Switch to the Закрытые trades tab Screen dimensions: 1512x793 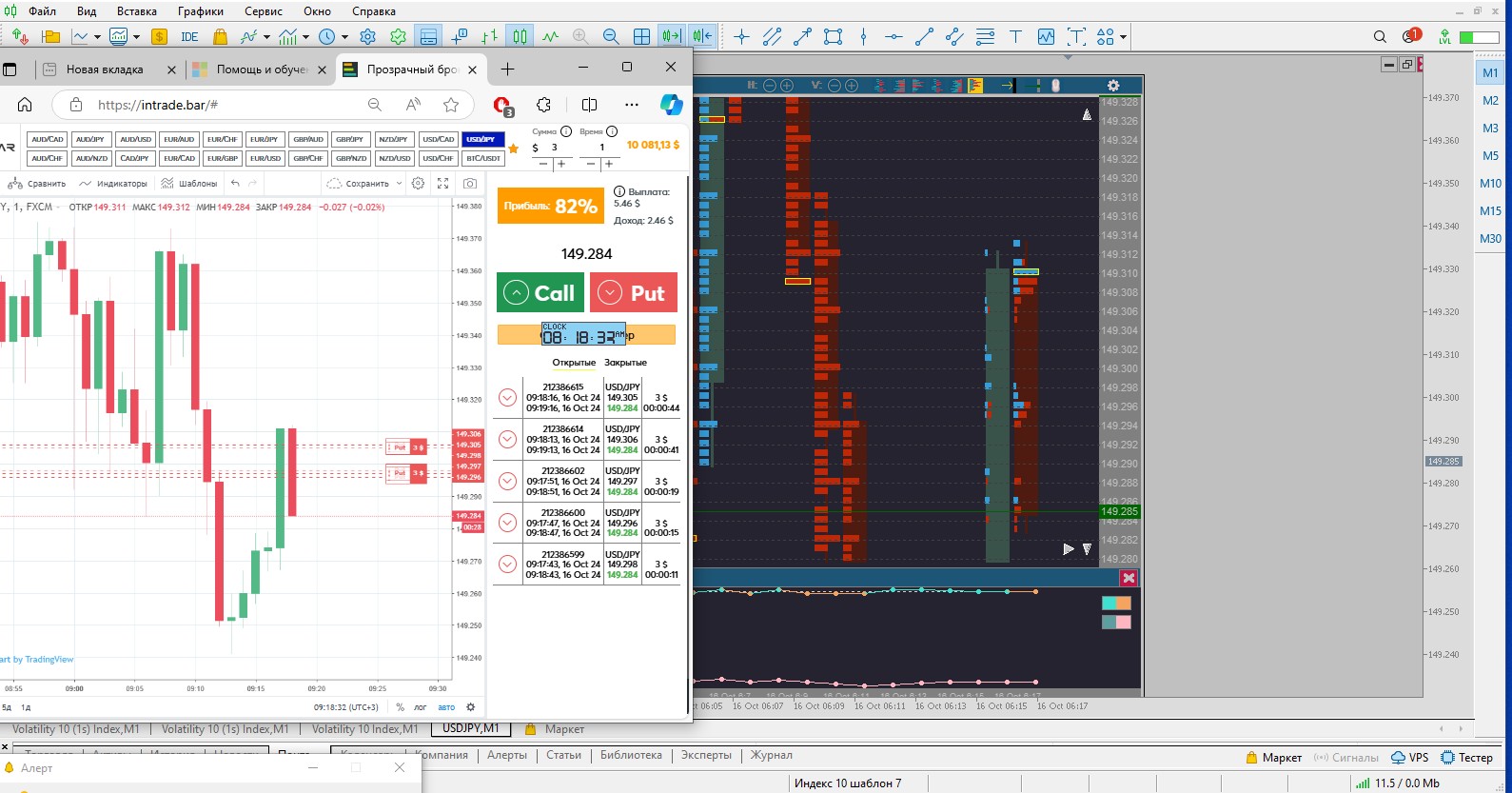tap(625, 363)
